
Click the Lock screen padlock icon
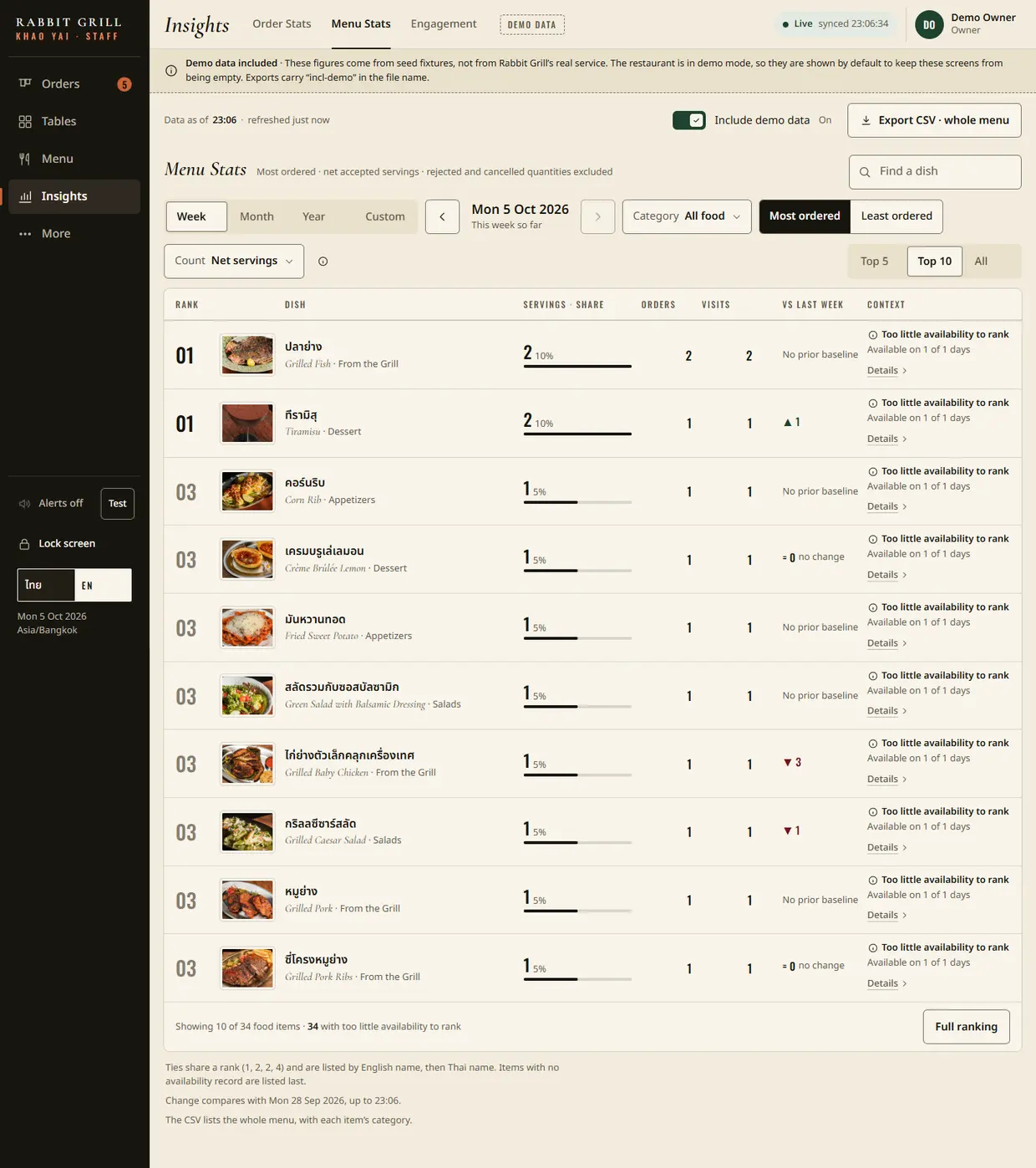(25, 544)
